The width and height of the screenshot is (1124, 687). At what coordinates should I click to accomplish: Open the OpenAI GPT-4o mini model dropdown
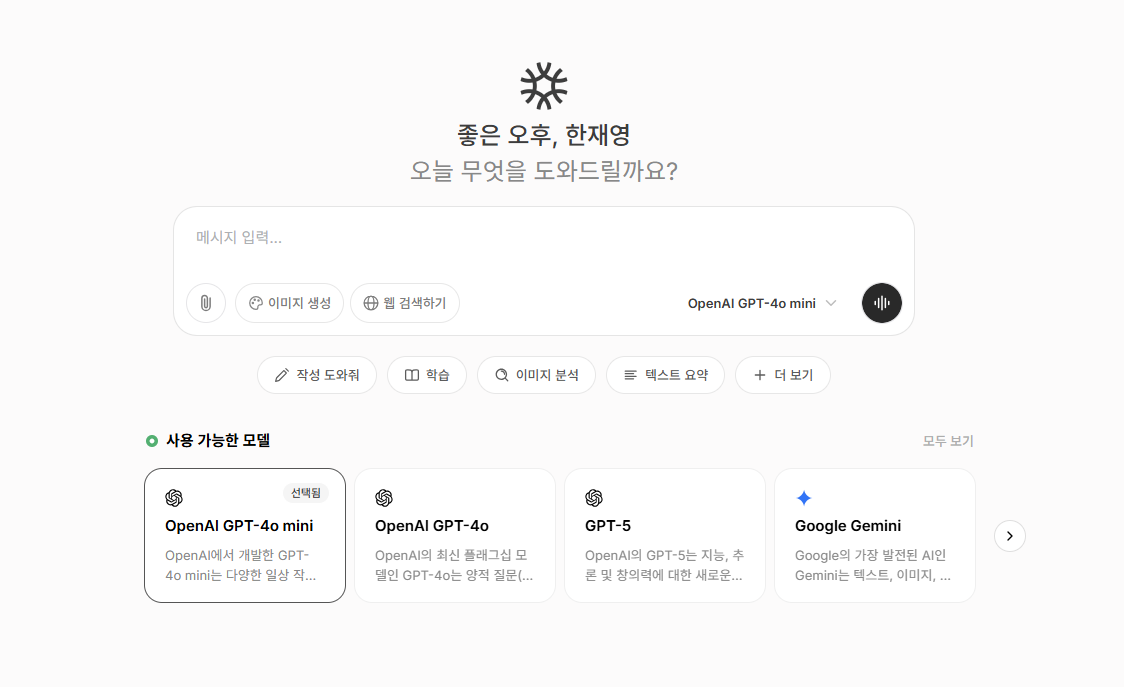[762, 303]
